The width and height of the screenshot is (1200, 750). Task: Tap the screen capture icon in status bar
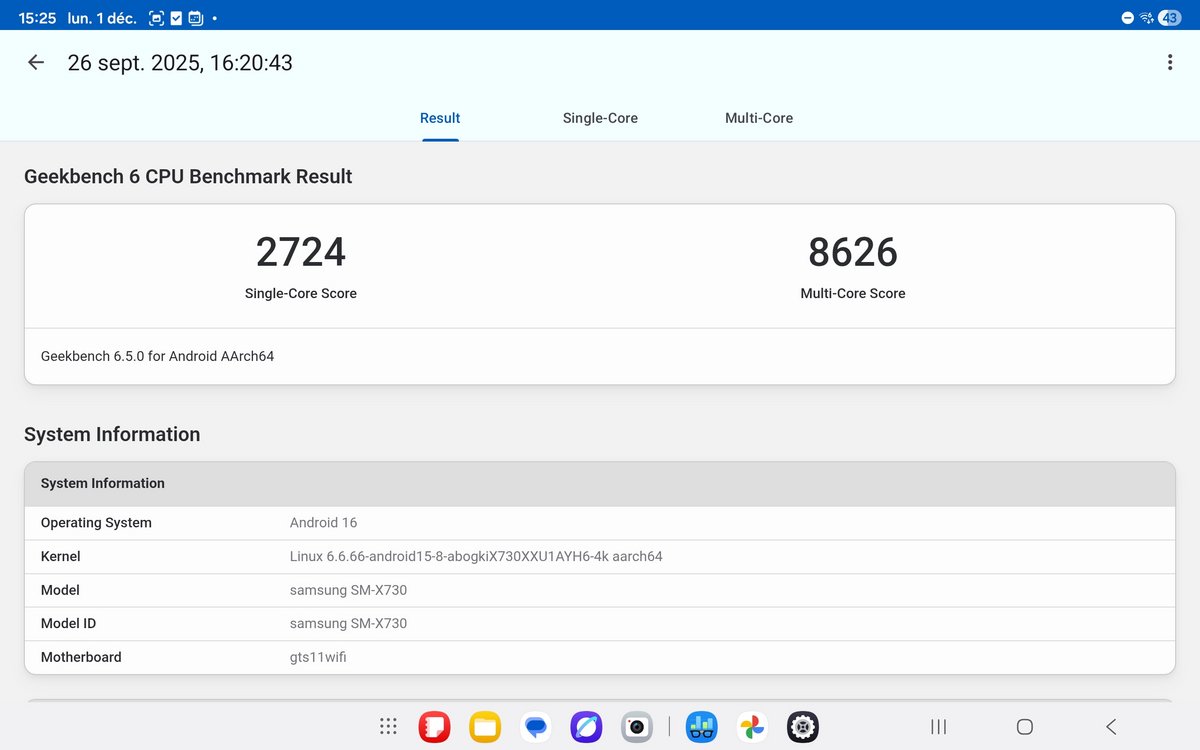coord(156,17)
